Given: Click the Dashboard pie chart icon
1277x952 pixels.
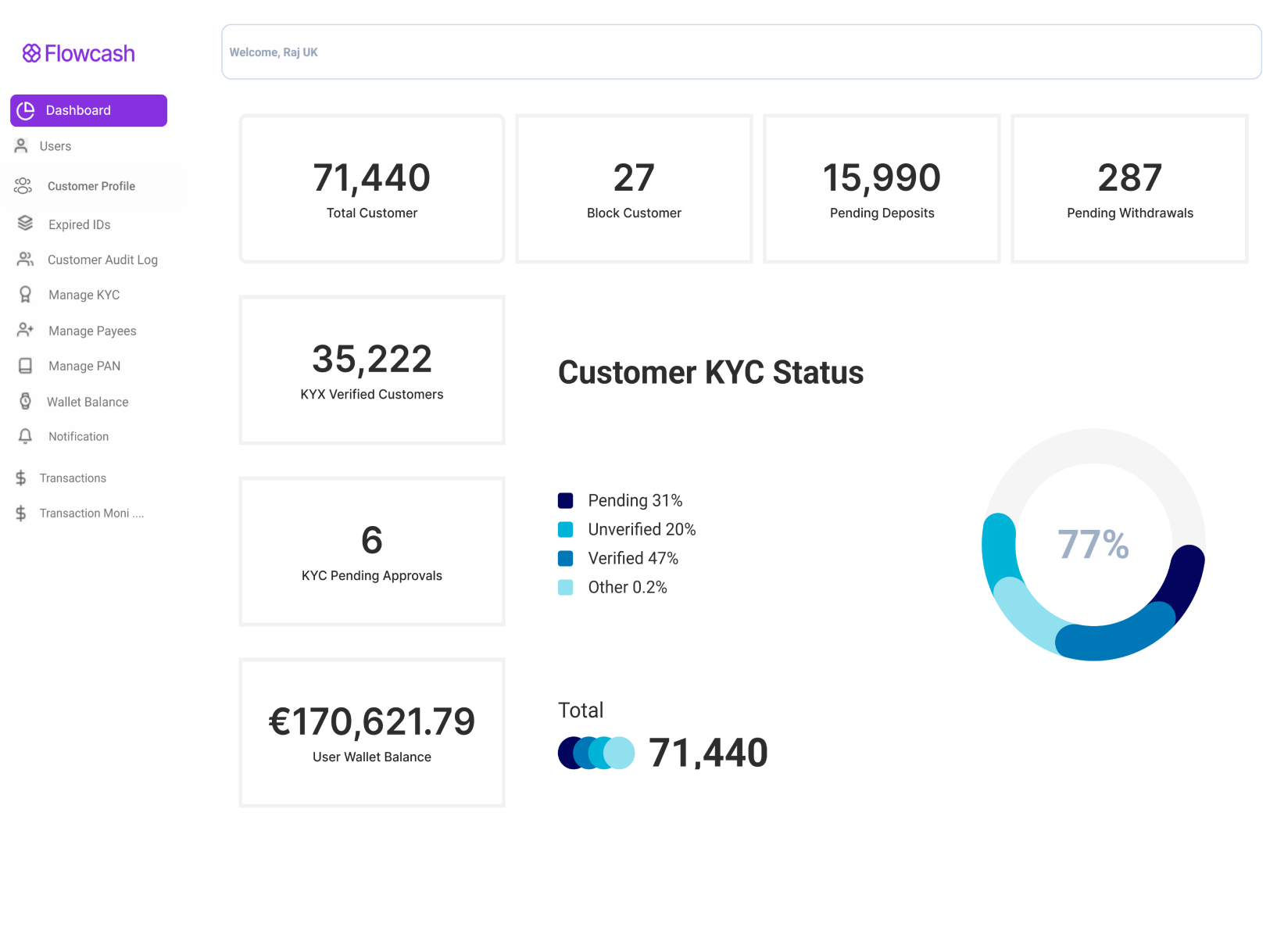Looking at the screenshot, I should 26,110.
